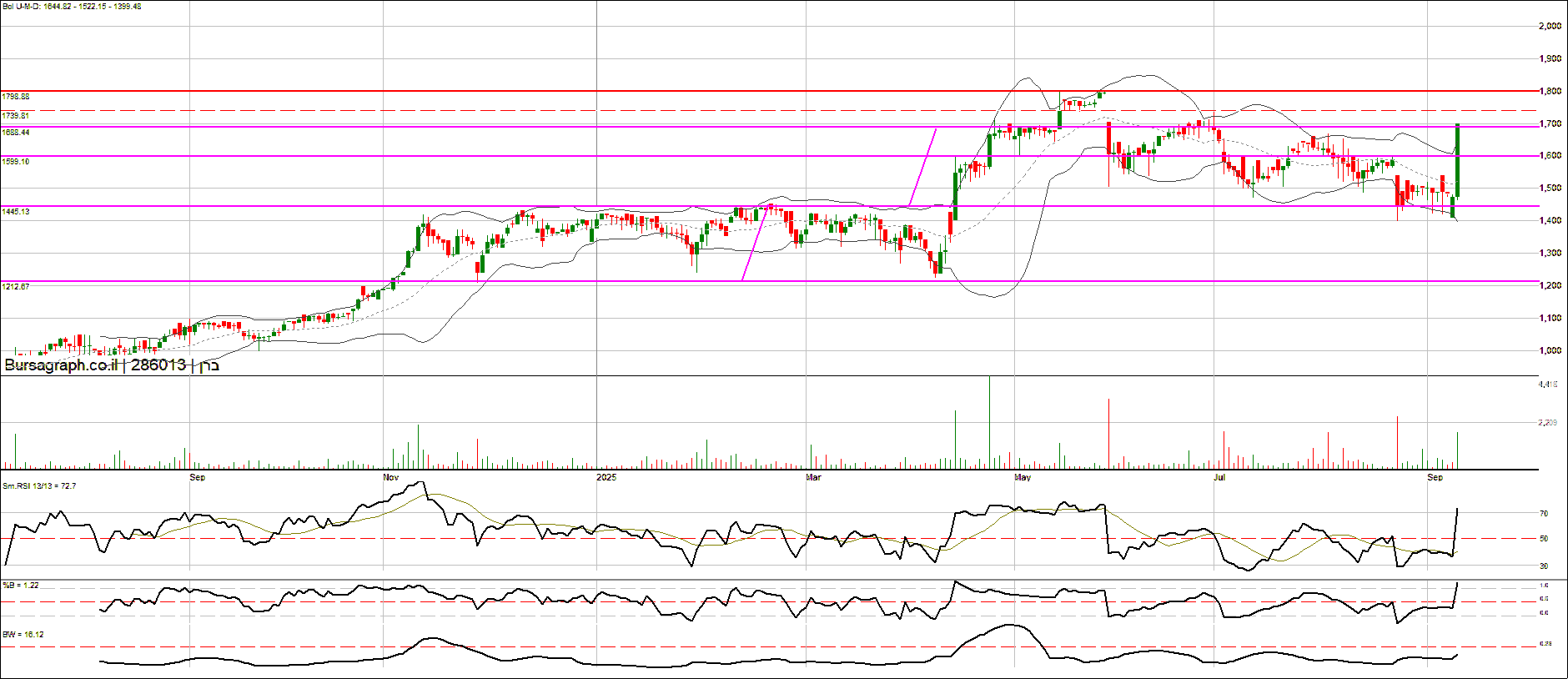1568x679 pixels.
Task: Click the Nov date marker on timeline
Action: (x=390, y=477)
